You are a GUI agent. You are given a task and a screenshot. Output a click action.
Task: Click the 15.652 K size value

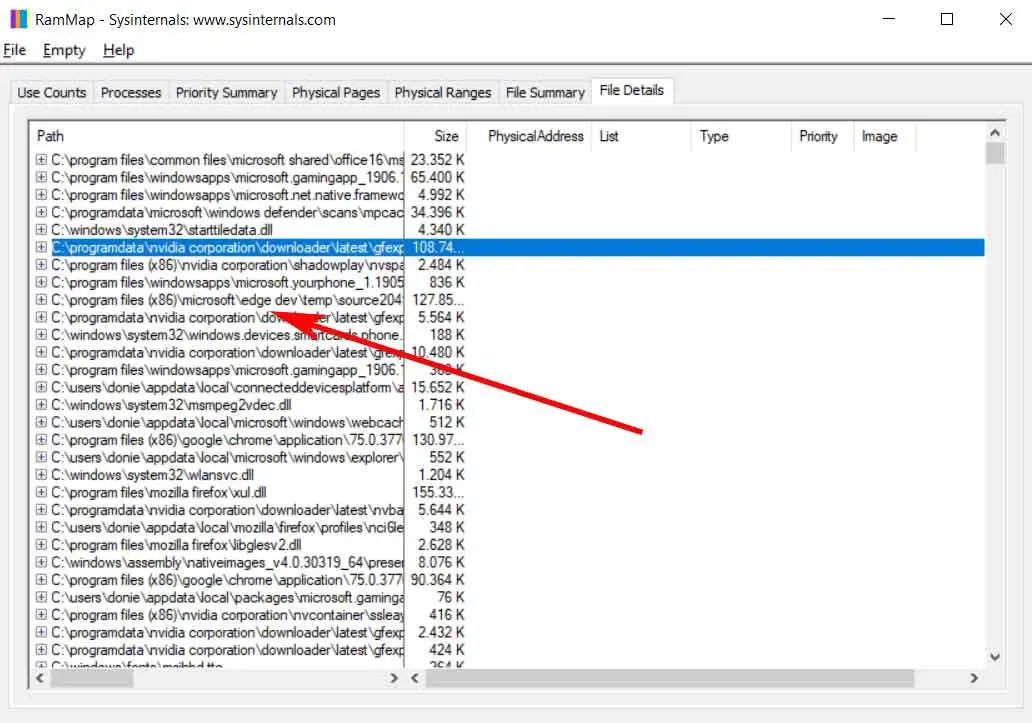[437, 387]
